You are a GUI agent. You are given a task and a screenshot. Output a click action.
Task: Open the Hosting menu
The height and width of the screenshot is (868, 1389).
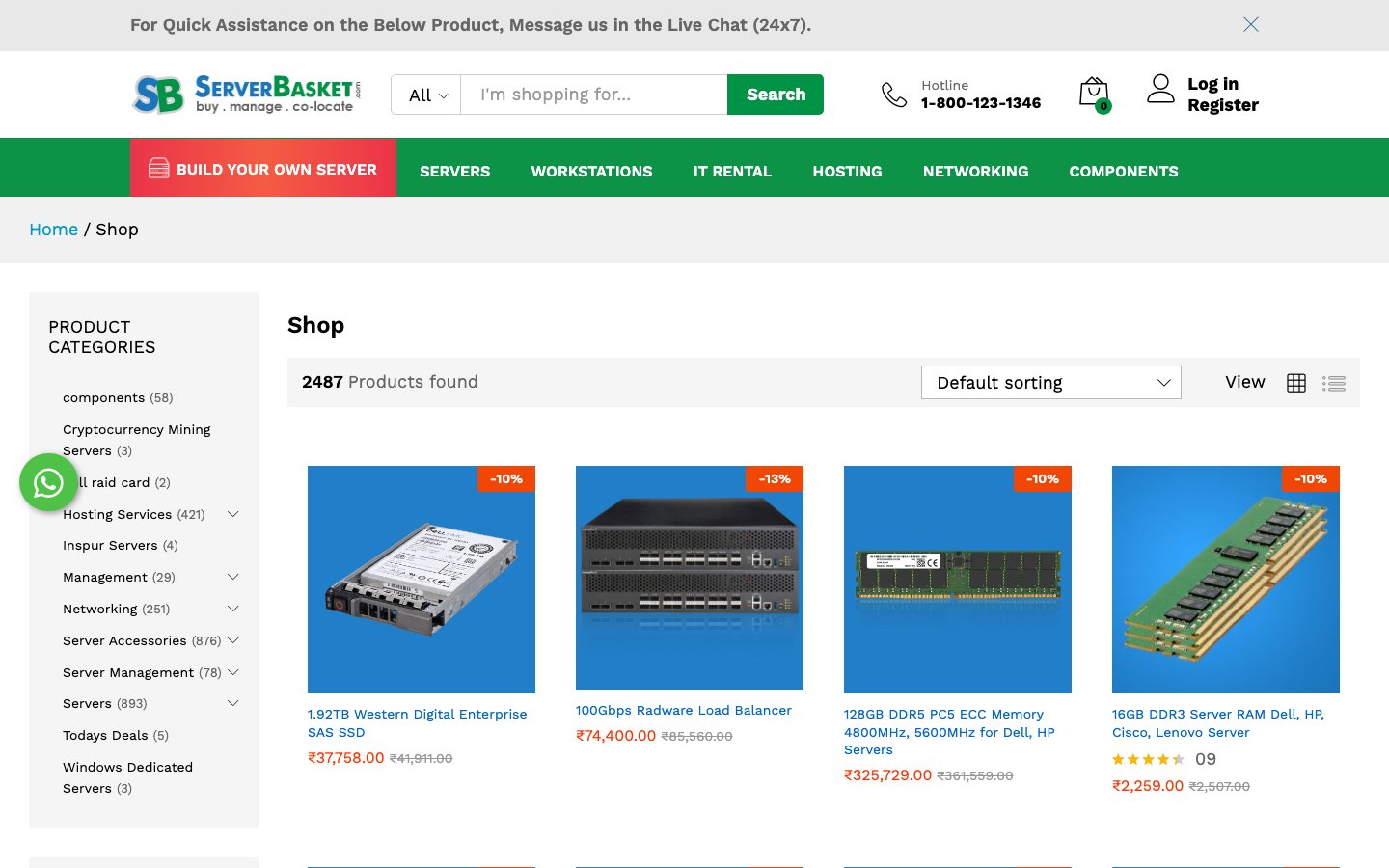[x=847, y=171]
